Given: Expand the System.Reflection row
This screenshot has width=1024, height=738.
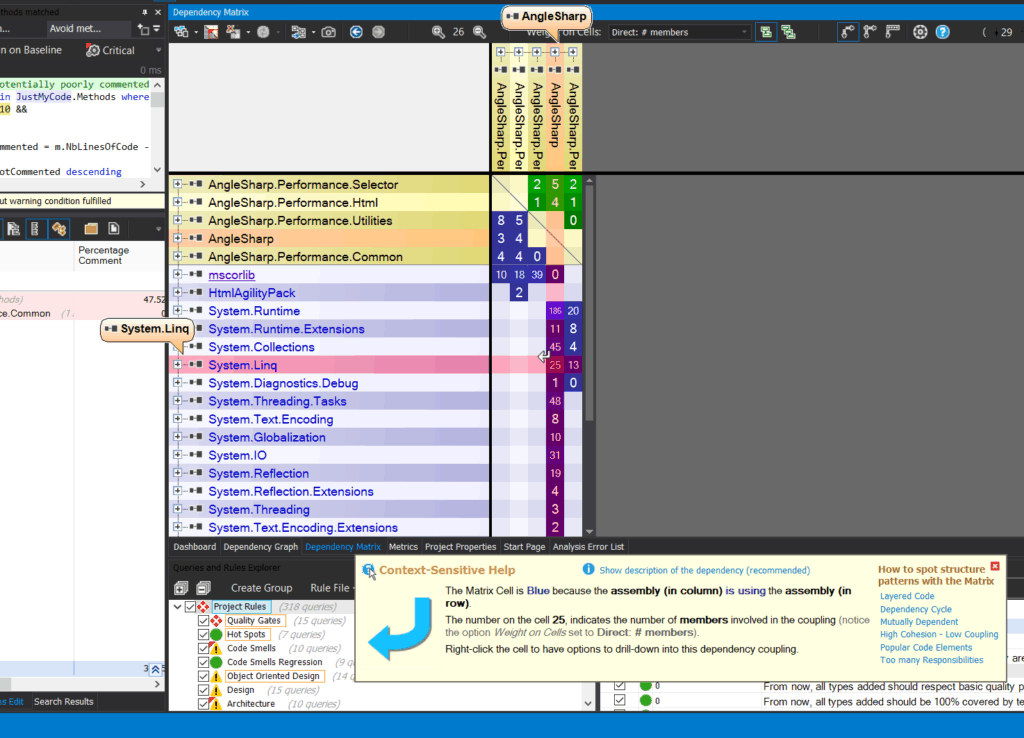Looking at the screenshot, I should pyautogui.click(x=177, y=473).
